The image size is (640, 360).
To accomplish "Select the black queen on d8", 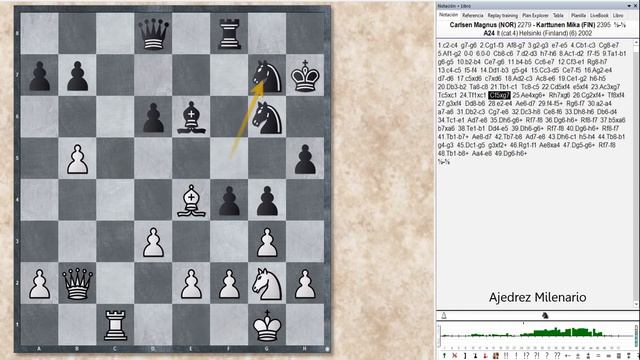I will click(153, 34).
